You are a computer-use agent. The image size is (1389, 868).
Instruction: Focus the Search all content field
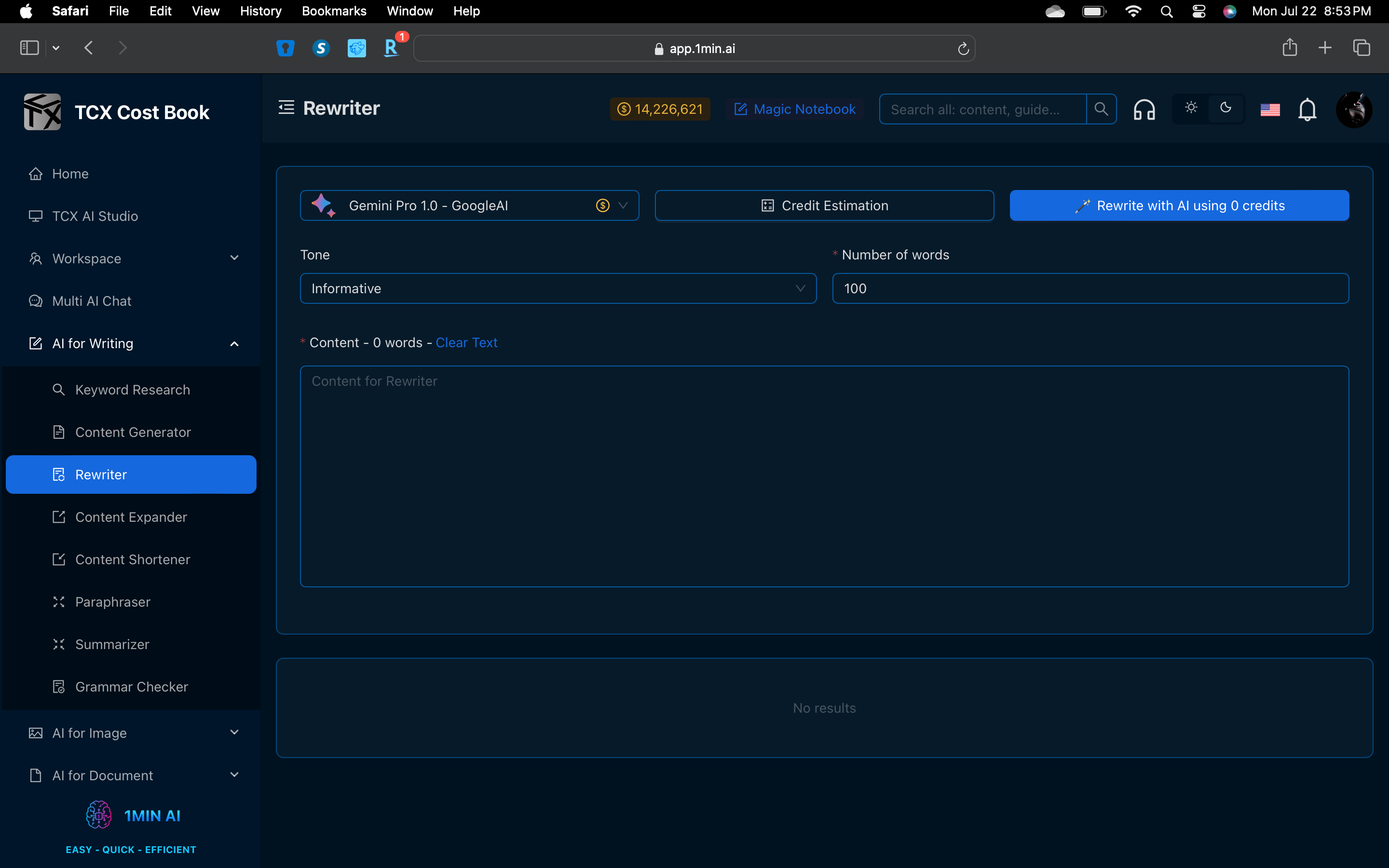pos(982,109)
